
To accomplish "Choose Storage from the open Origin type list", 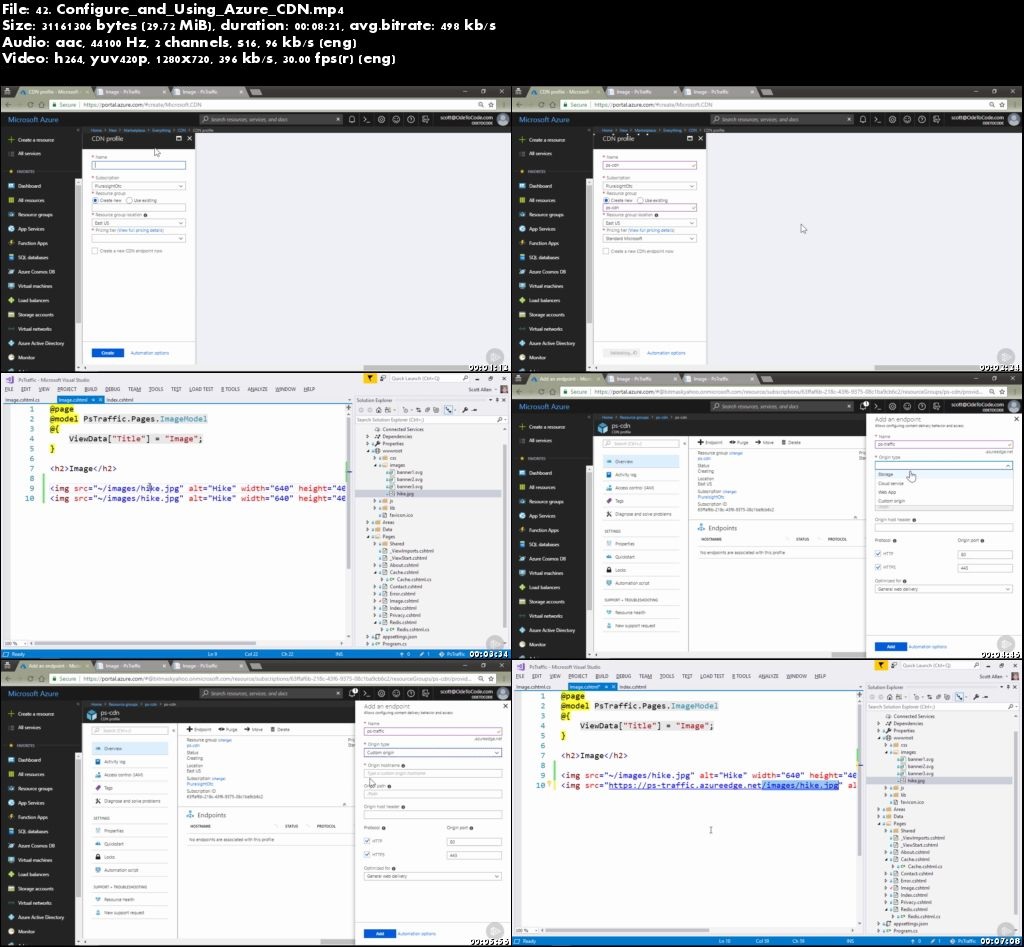I will (944, 475).
